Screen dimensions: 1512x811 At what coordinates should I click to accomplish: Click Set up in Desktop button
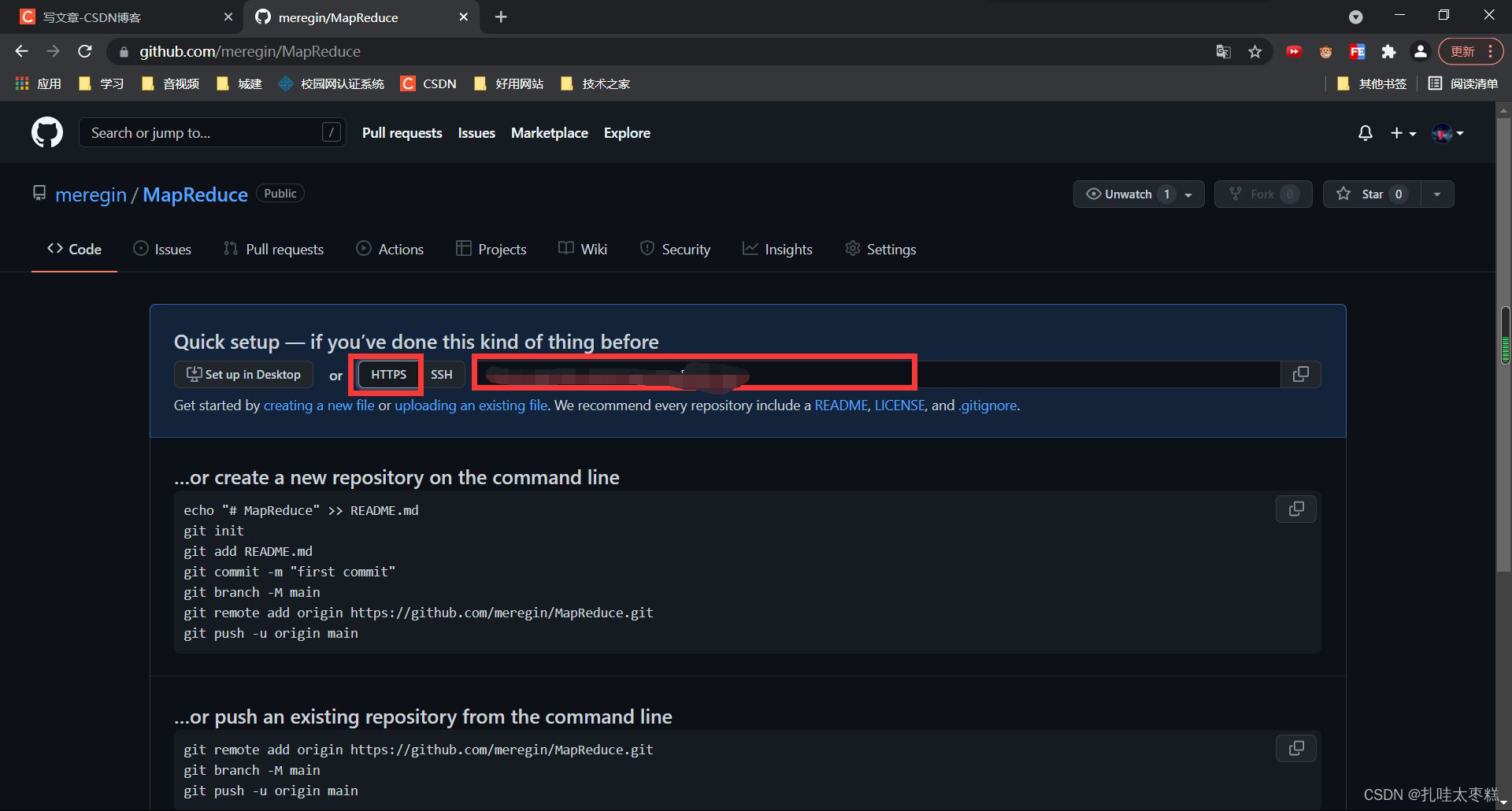(x=243, y=374)
